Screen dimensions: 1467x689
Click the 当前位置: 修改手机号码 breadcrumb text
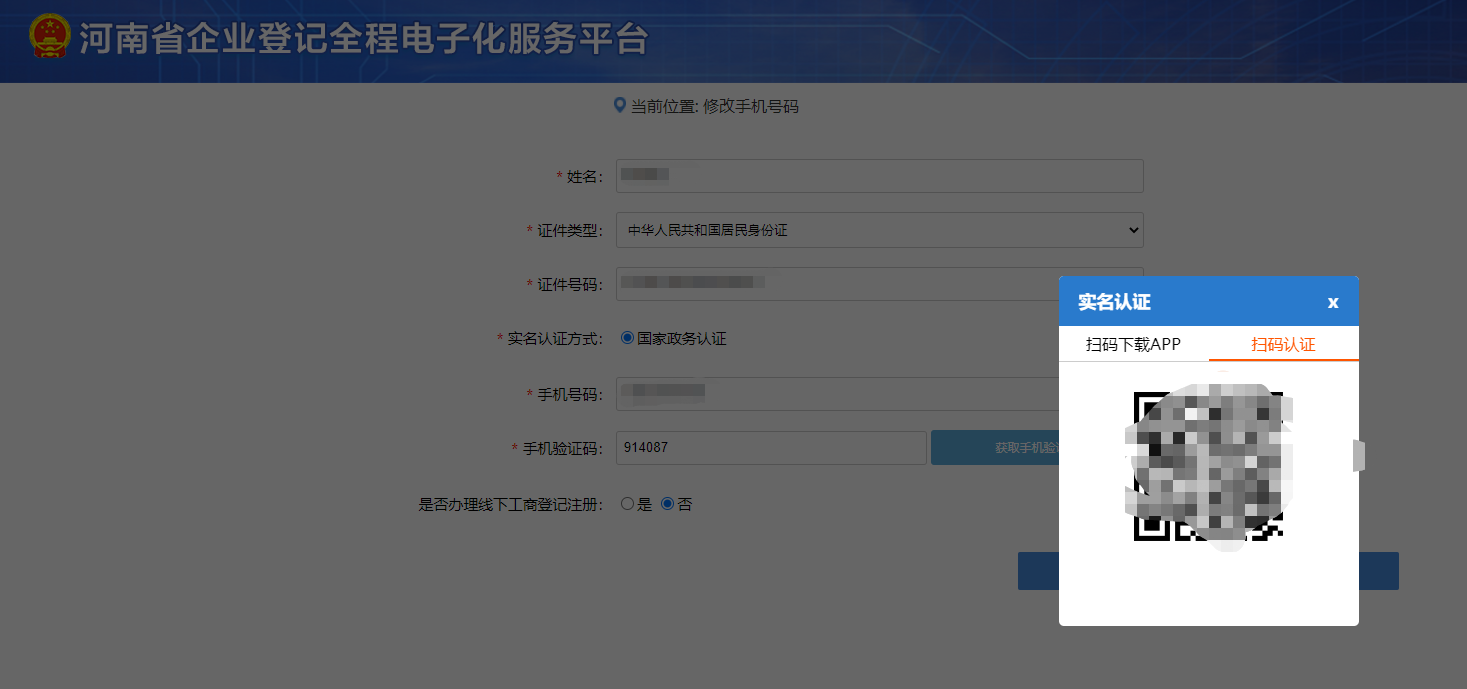tap(715, 106)
